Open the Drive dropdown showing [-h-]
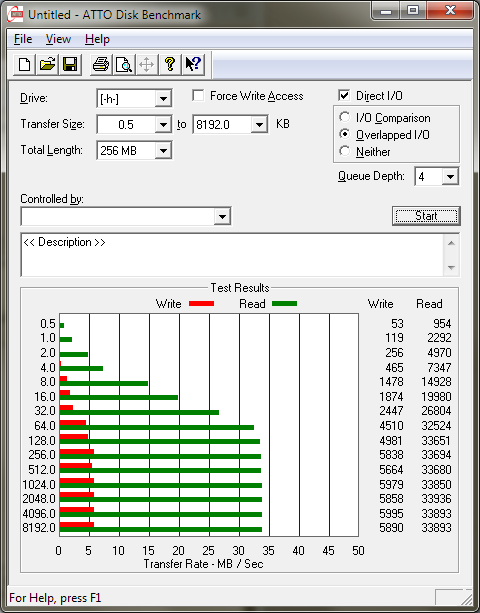The height and width of the screenshot is (613, 480). pyautogui.click(x=163, y=99)
